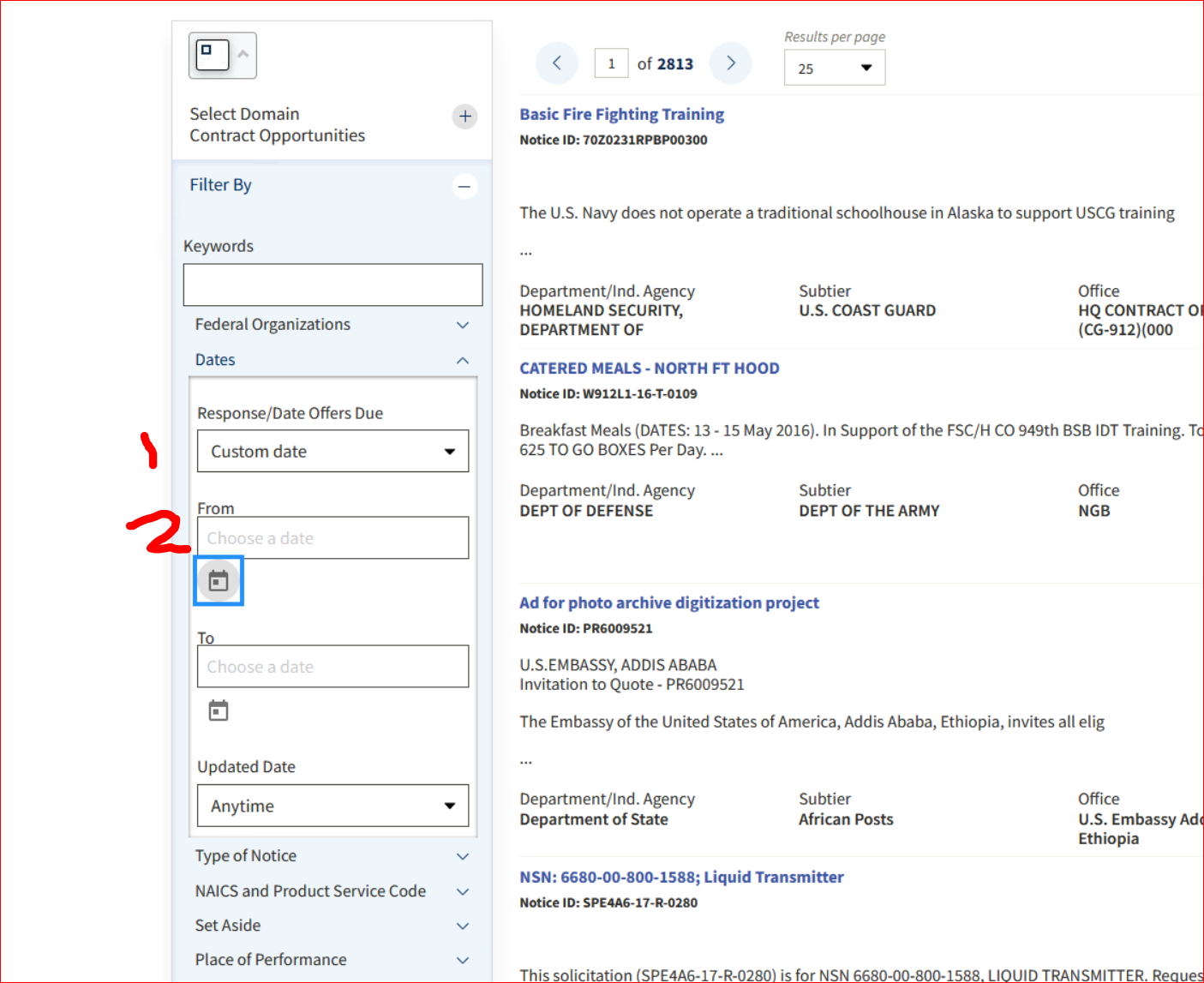1204x983 pixels.
Task: Click African Posts subtier text
Action: pyautogui.click(x=846, y=819)
